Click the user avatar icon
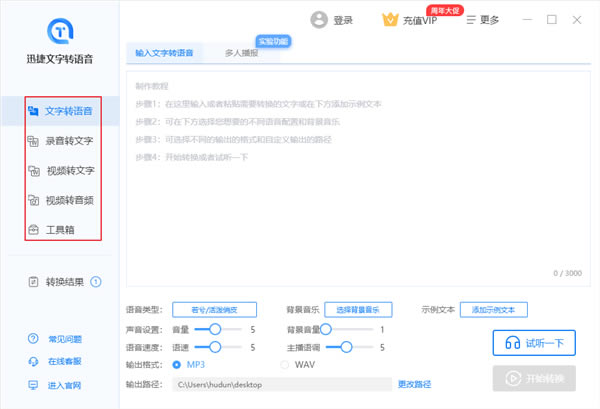The image size is (600, 409). click(x=319, y=20)
